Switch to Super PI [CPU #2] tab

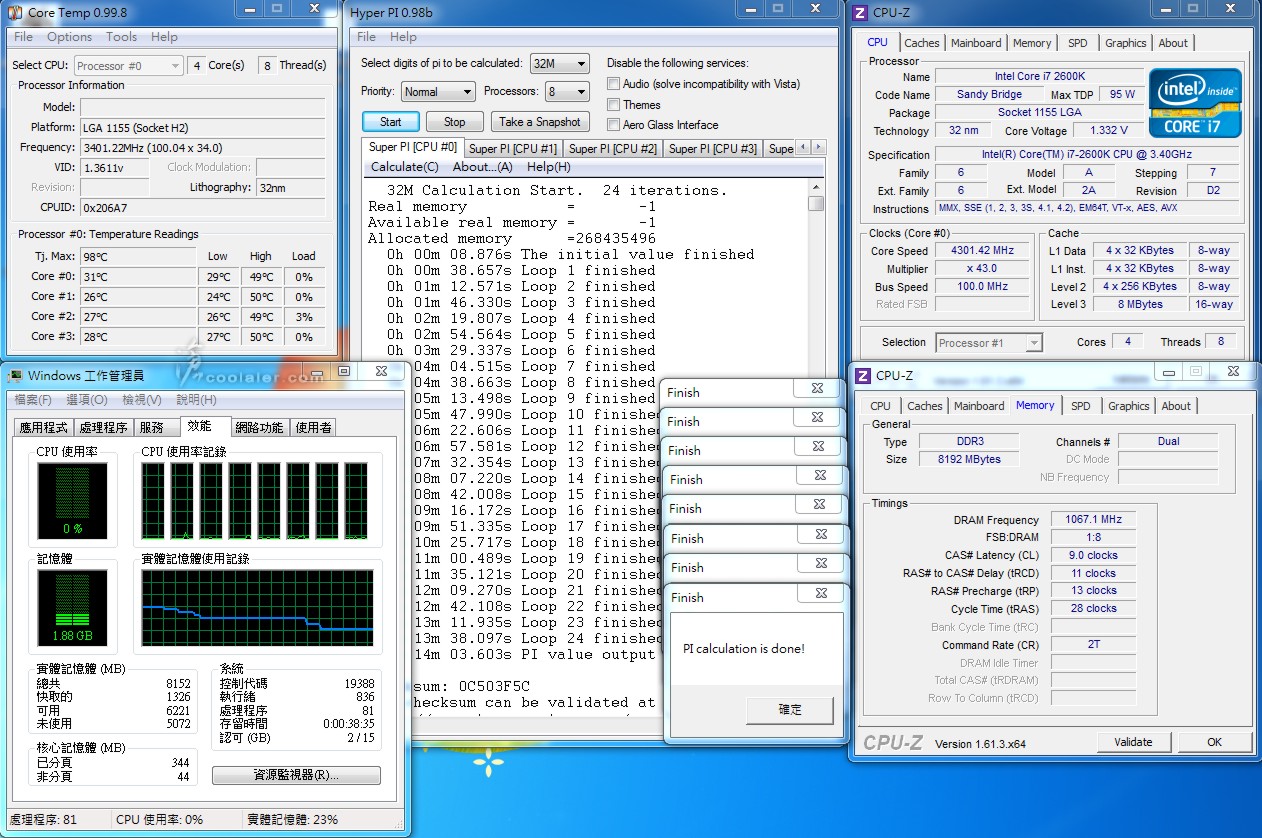613,149
